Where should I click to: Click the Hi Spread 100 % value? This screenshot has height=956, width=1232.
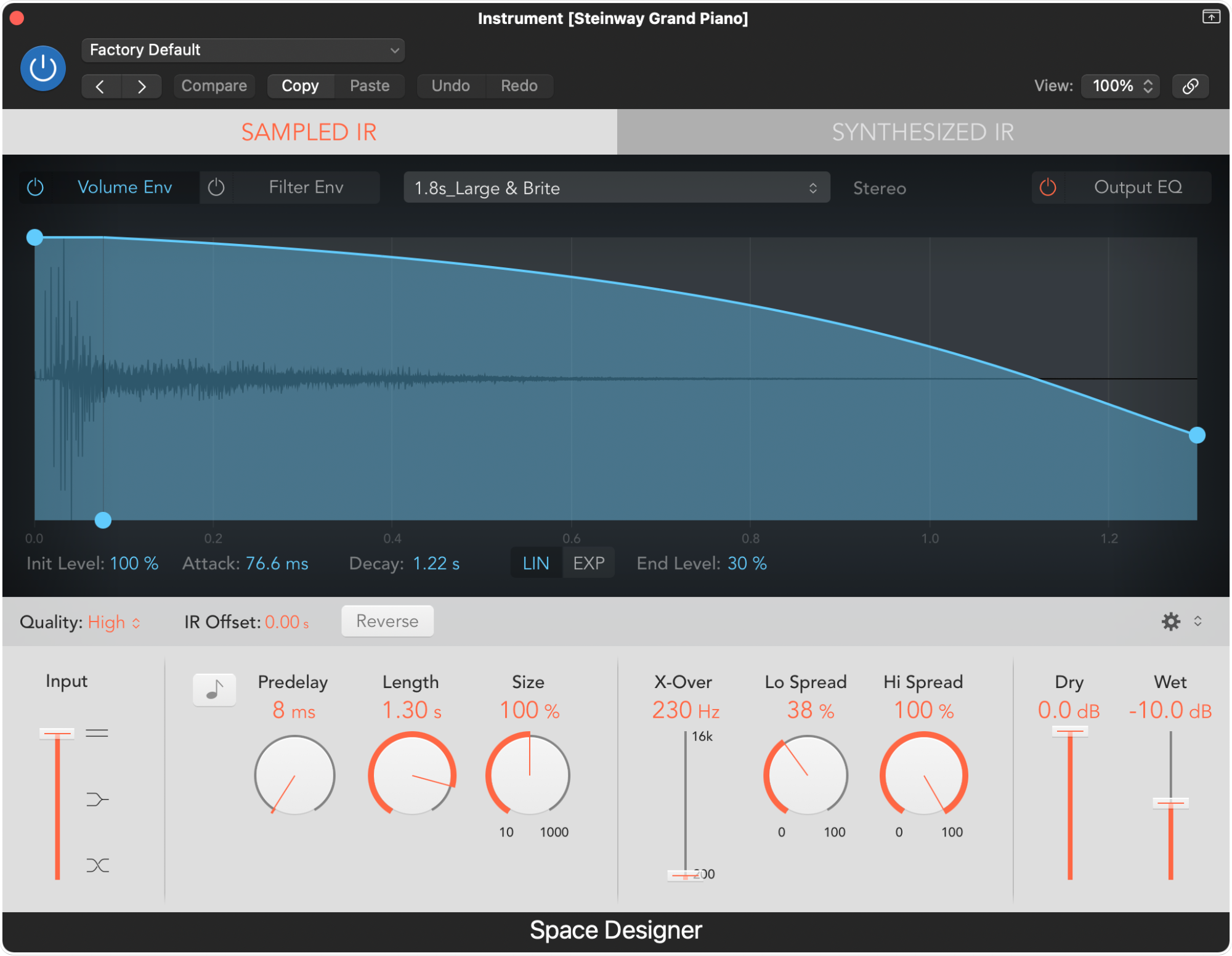click(923, 711)
